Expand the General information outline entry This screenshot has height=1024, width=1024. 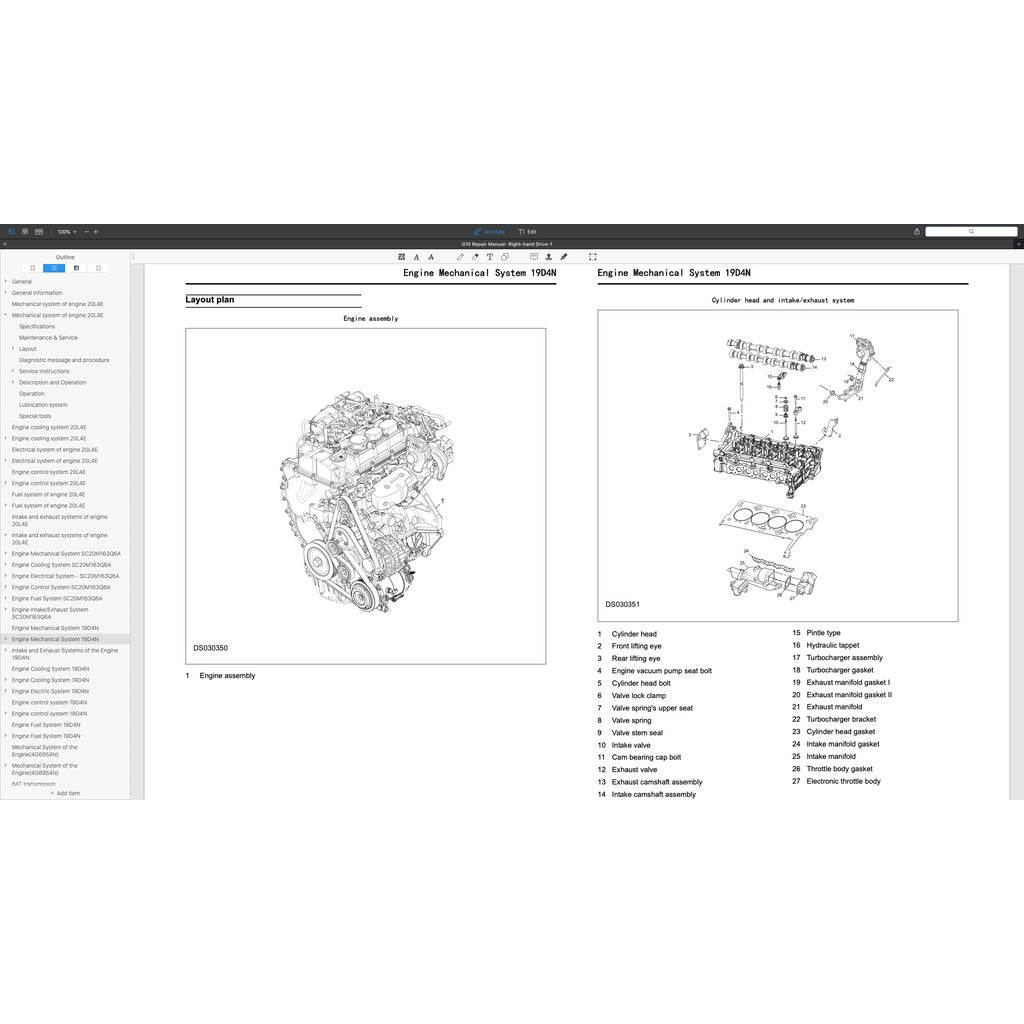[6, 293]
